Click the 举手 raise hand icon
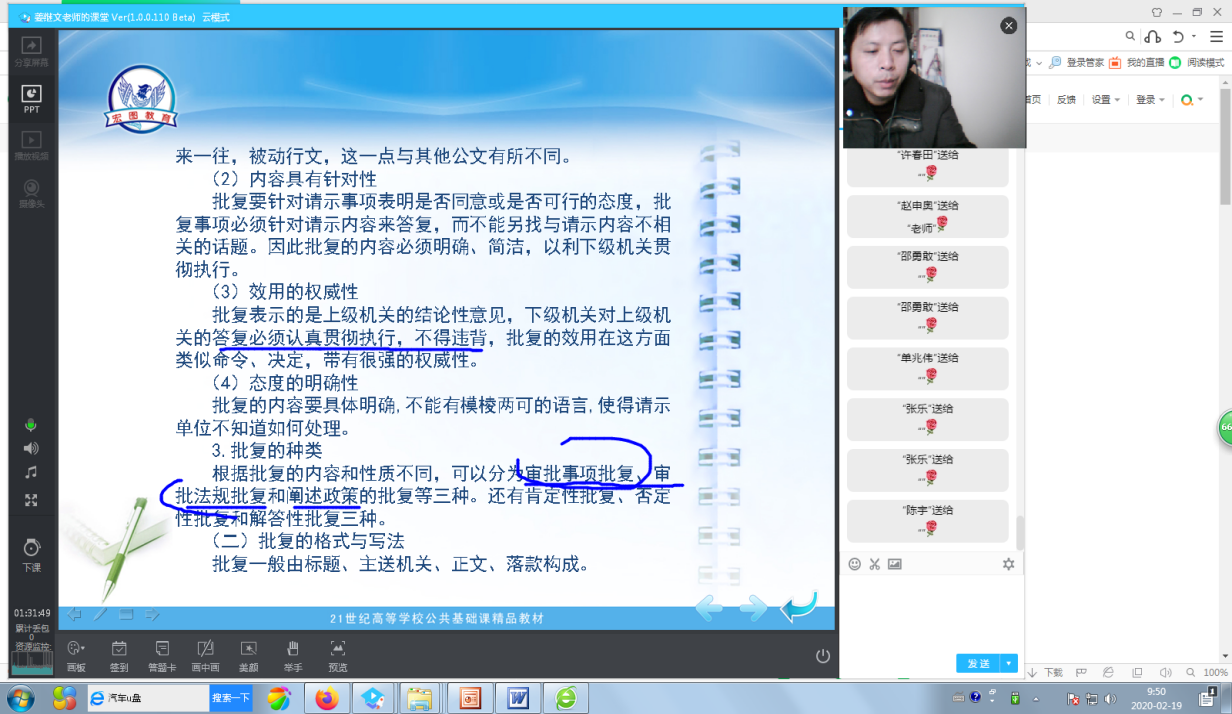Viewport: 1232px width, 714px height. pyautogui.click(x=292, y=654)
